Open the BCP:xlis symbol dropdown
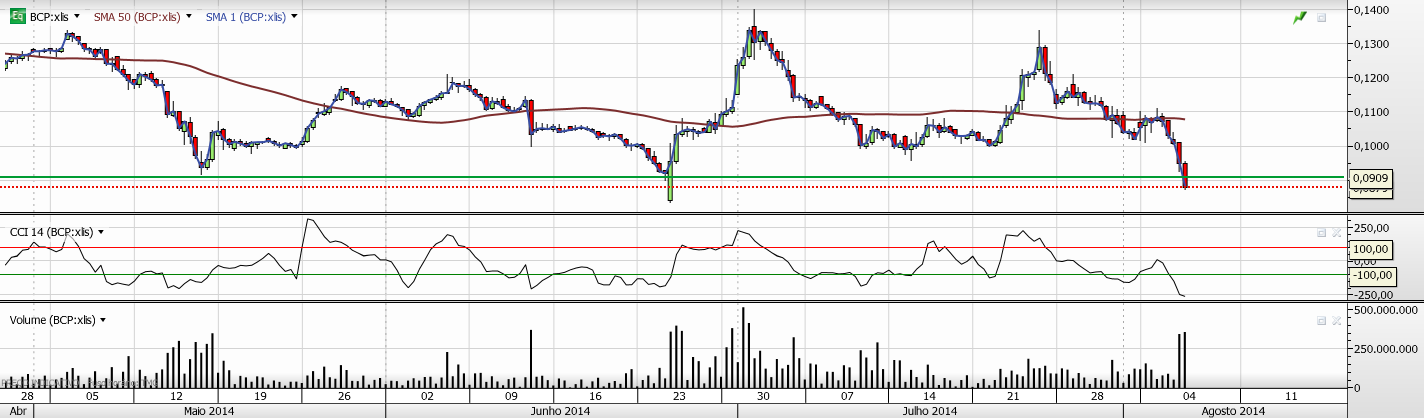Viewport: 1424px width, 418px height. click(77, 17)
